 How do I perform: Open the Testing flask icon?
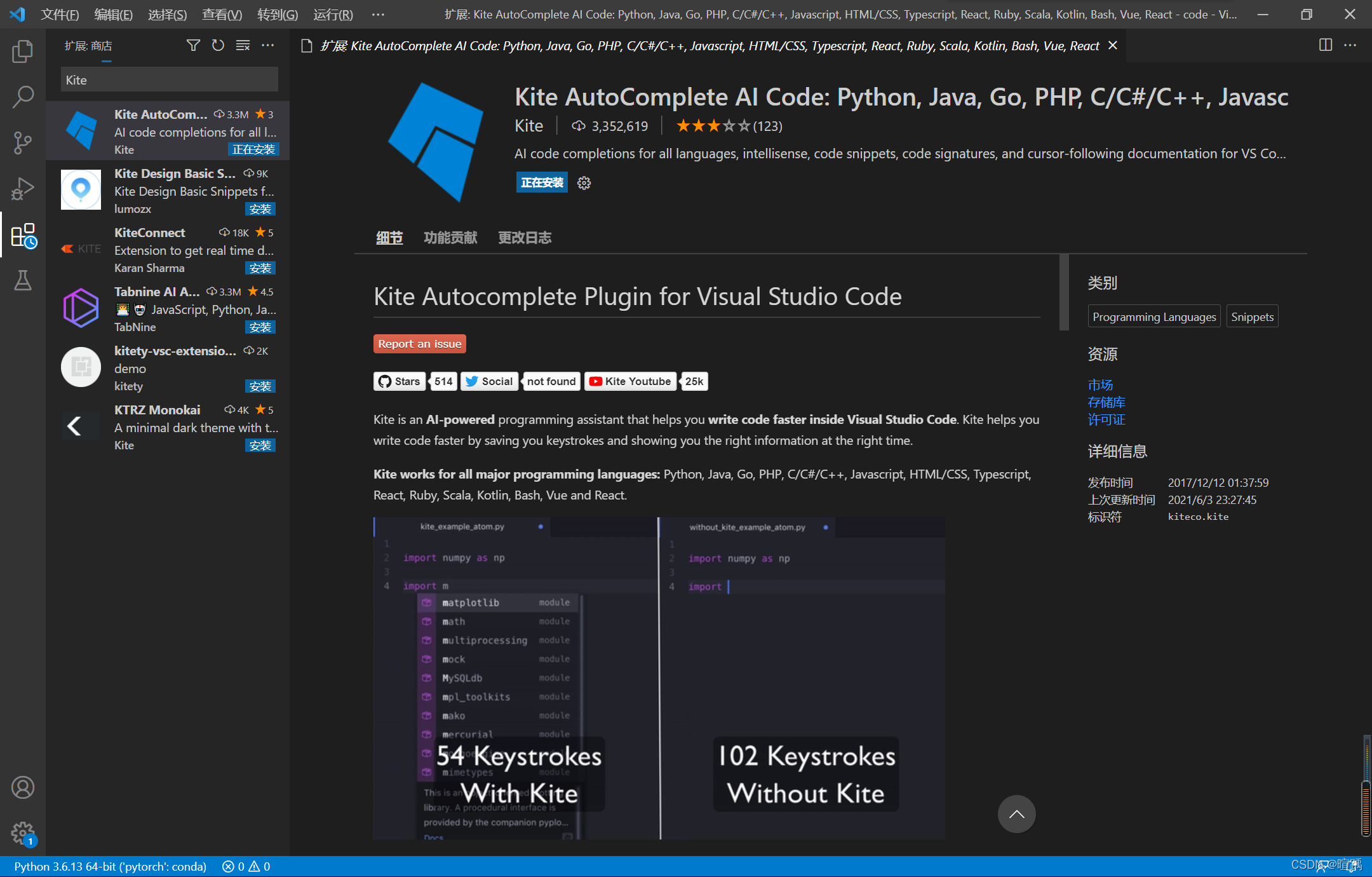pos(23,280)
